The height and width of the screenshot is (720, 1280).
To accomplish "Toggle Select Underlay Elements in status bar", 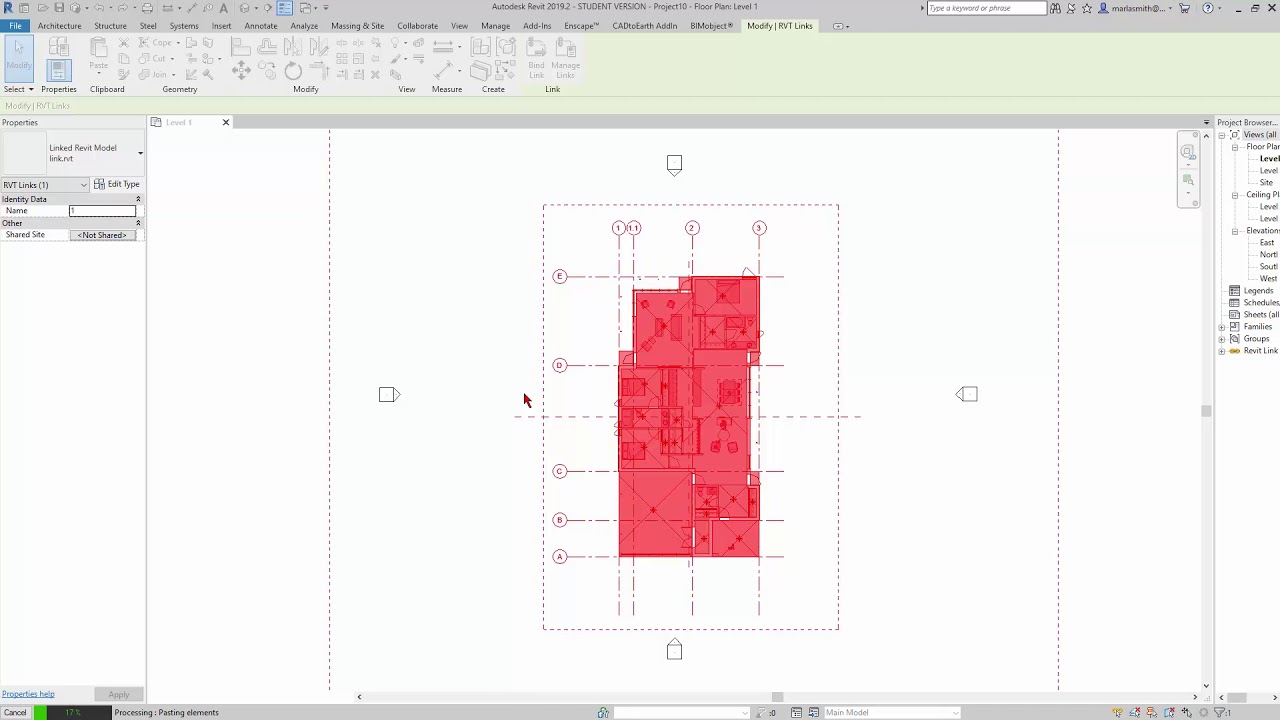I will click(1135, 713).
